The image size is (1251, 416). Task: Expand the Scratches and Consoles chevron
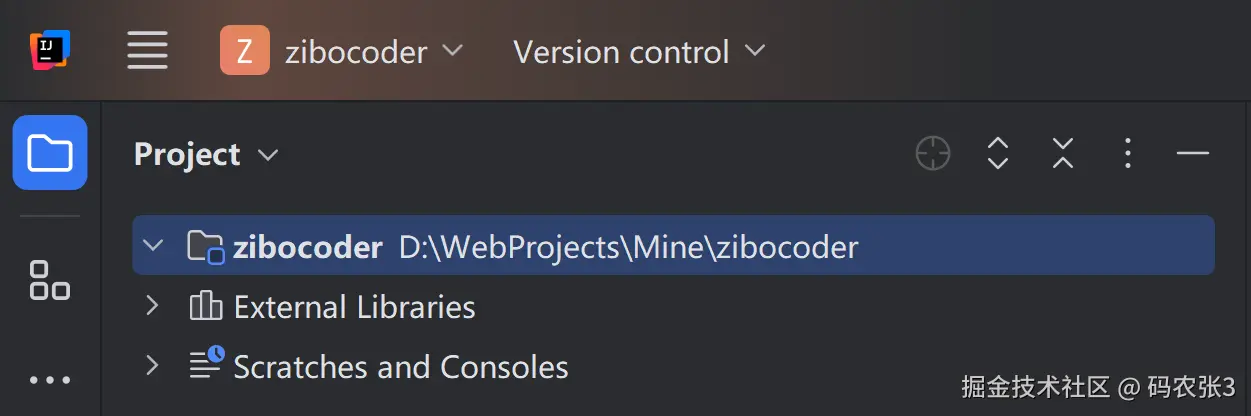pos(153,365)
